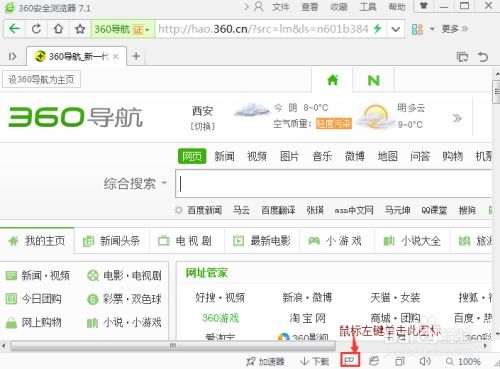The width and height of the screenshot is (500, 369).
Task: Click the red-boxed split-screen icon in status bar
Action: [x=350, y=360]
